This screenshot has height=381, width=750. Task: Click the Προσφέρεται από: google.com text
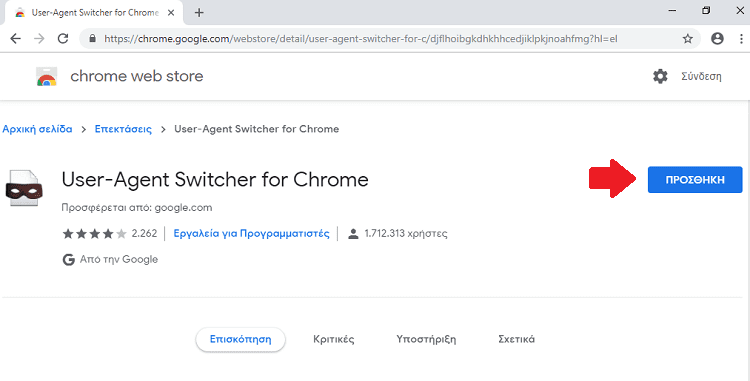tap(137, 208)
